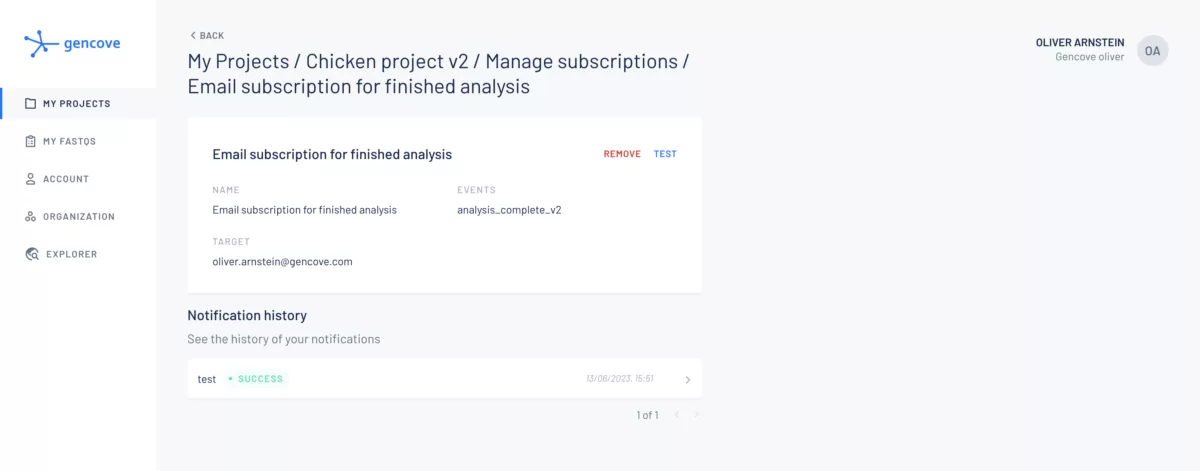Click the Organization icon in sidebar
Viewport: 1200px width, 471px height.
click(31, 217)
